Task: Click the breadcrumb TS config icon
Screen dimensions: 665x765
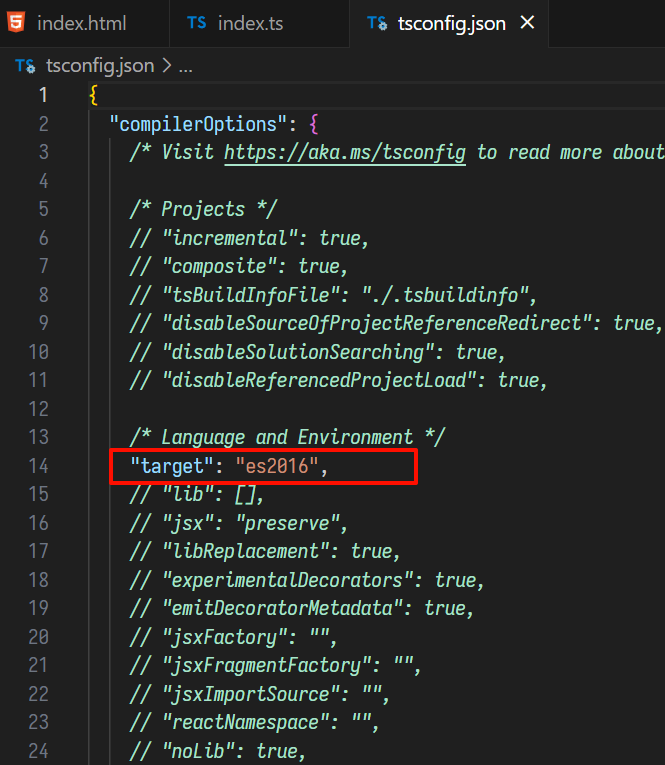Action: 25,66
